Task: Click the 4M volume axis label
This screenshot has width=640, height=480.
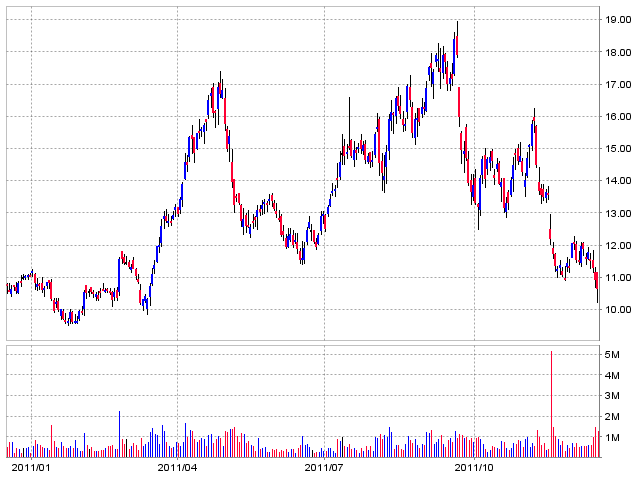Action: point(612,375)
